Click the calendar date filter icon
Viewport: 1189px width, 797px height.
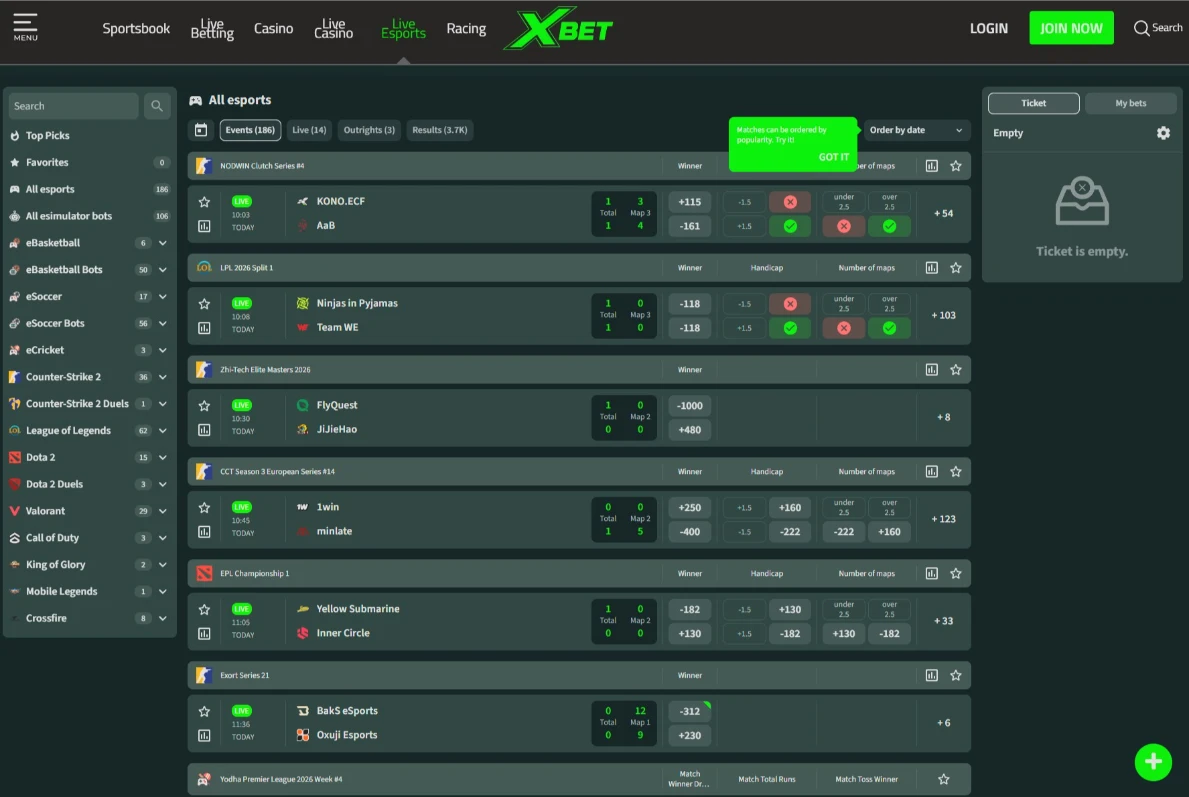click(x=201, y=130)
